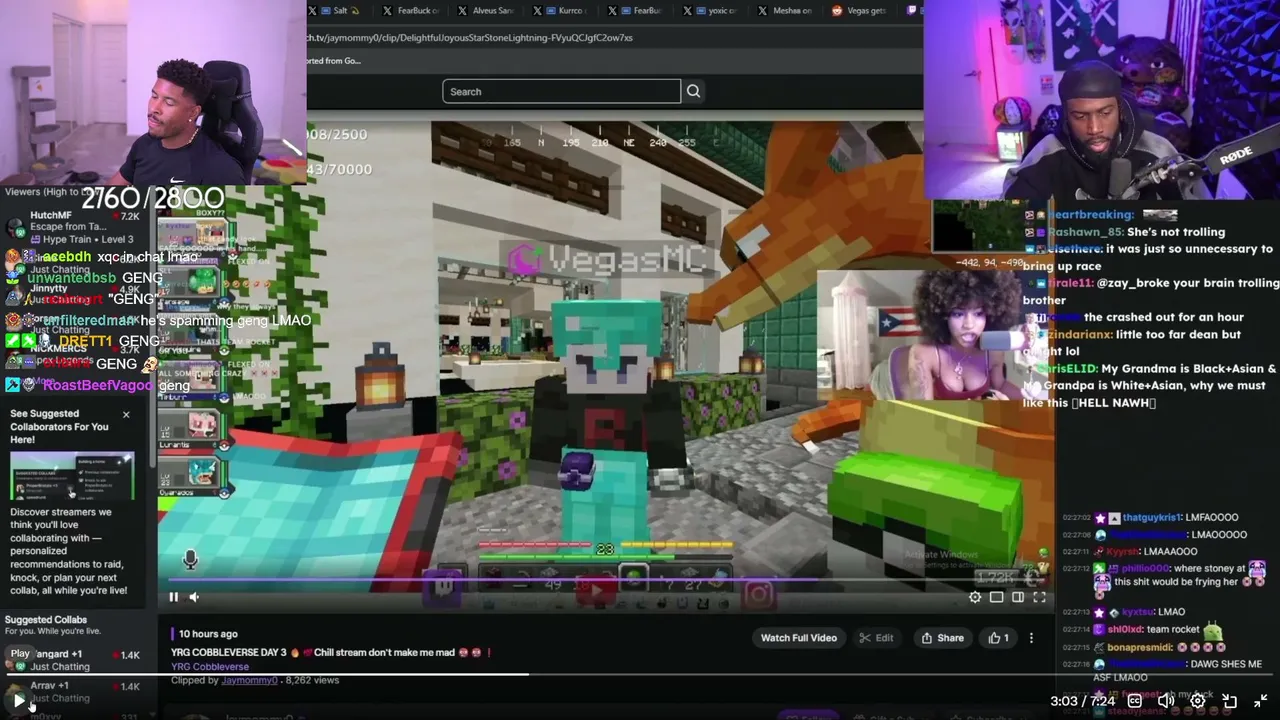
Task: Mute the YouTube player volume
Action: tap(1166, 701)
